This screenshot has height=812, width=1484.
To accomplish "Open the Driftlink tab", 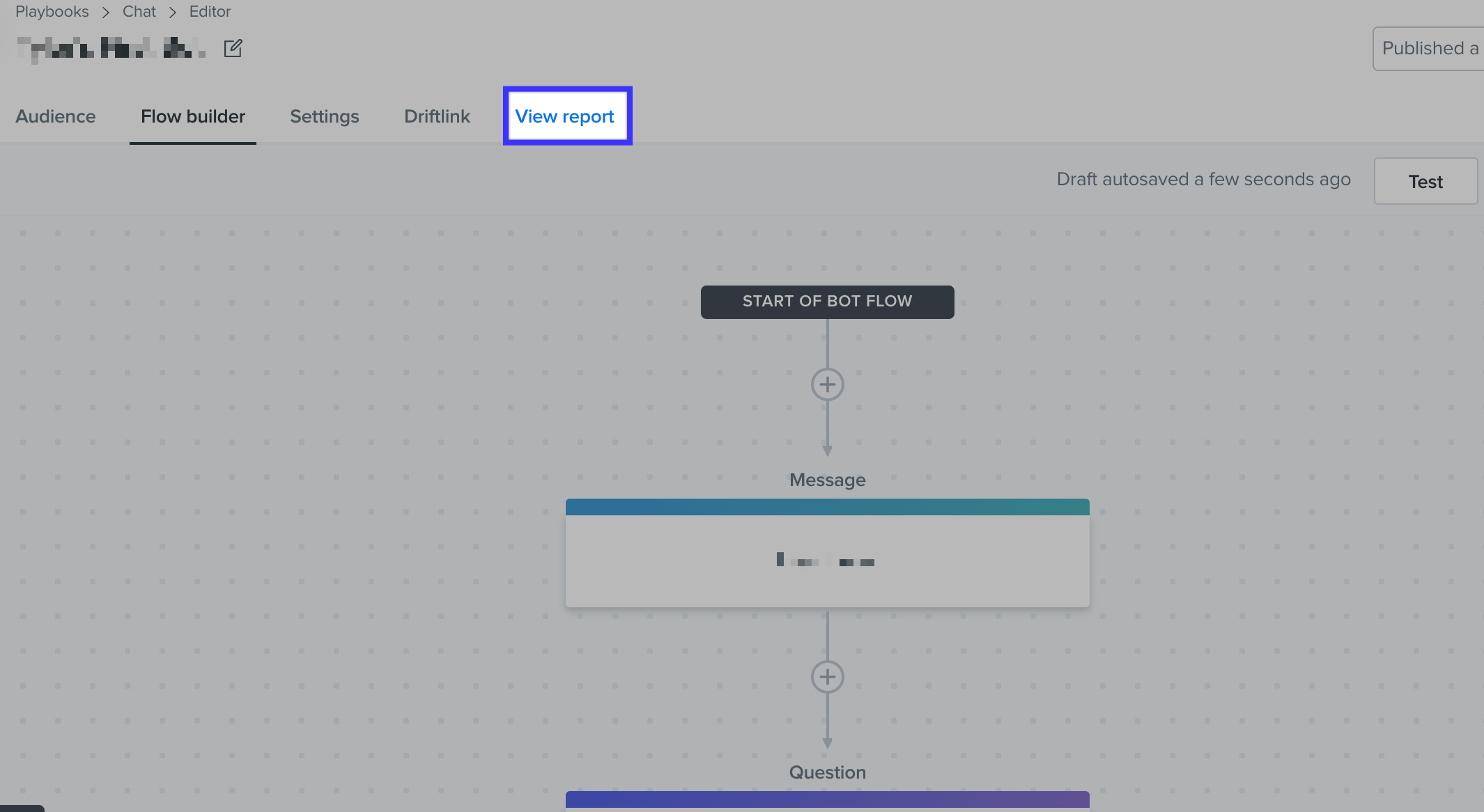I will click(x=437, y=116).
